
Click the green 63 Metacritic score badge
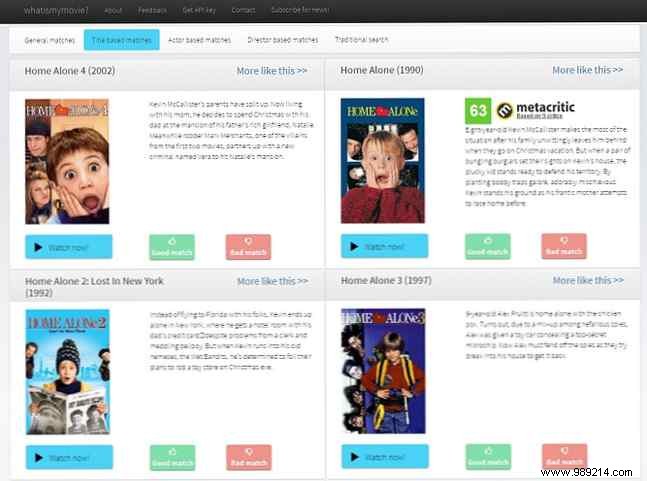(x=478, y=111)
